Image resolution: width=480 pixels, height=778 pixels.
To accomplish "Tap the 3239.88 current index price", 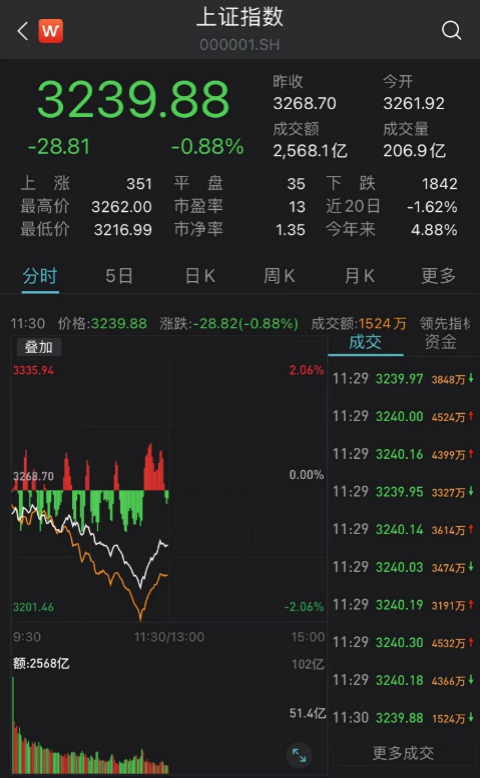I will tap(133, 100).
